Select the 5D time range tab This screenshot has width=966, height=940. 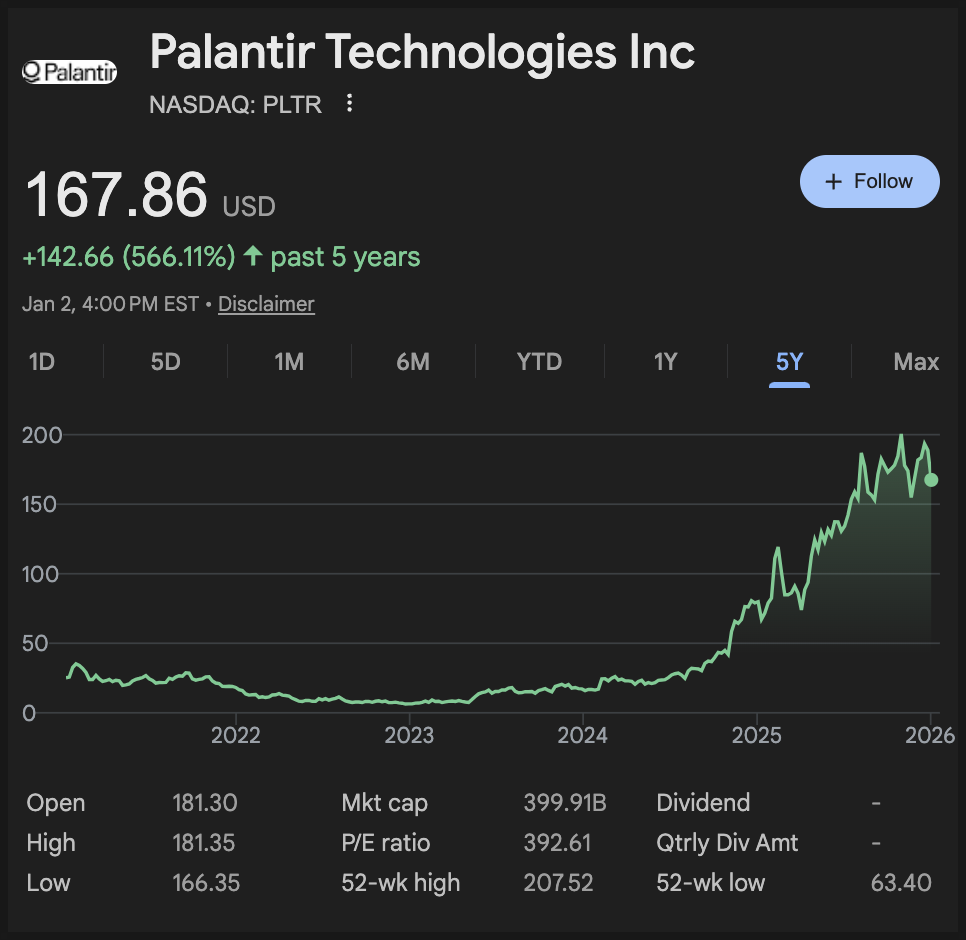click(165, 361)
